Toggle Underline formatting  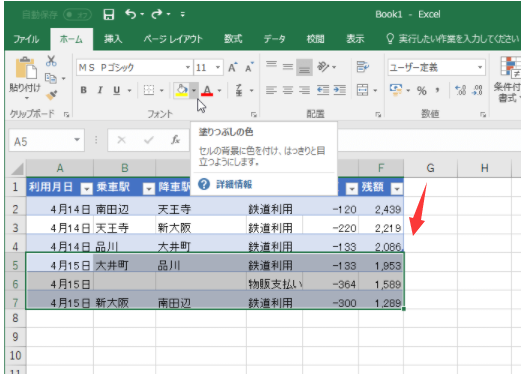tap(117, 90)
